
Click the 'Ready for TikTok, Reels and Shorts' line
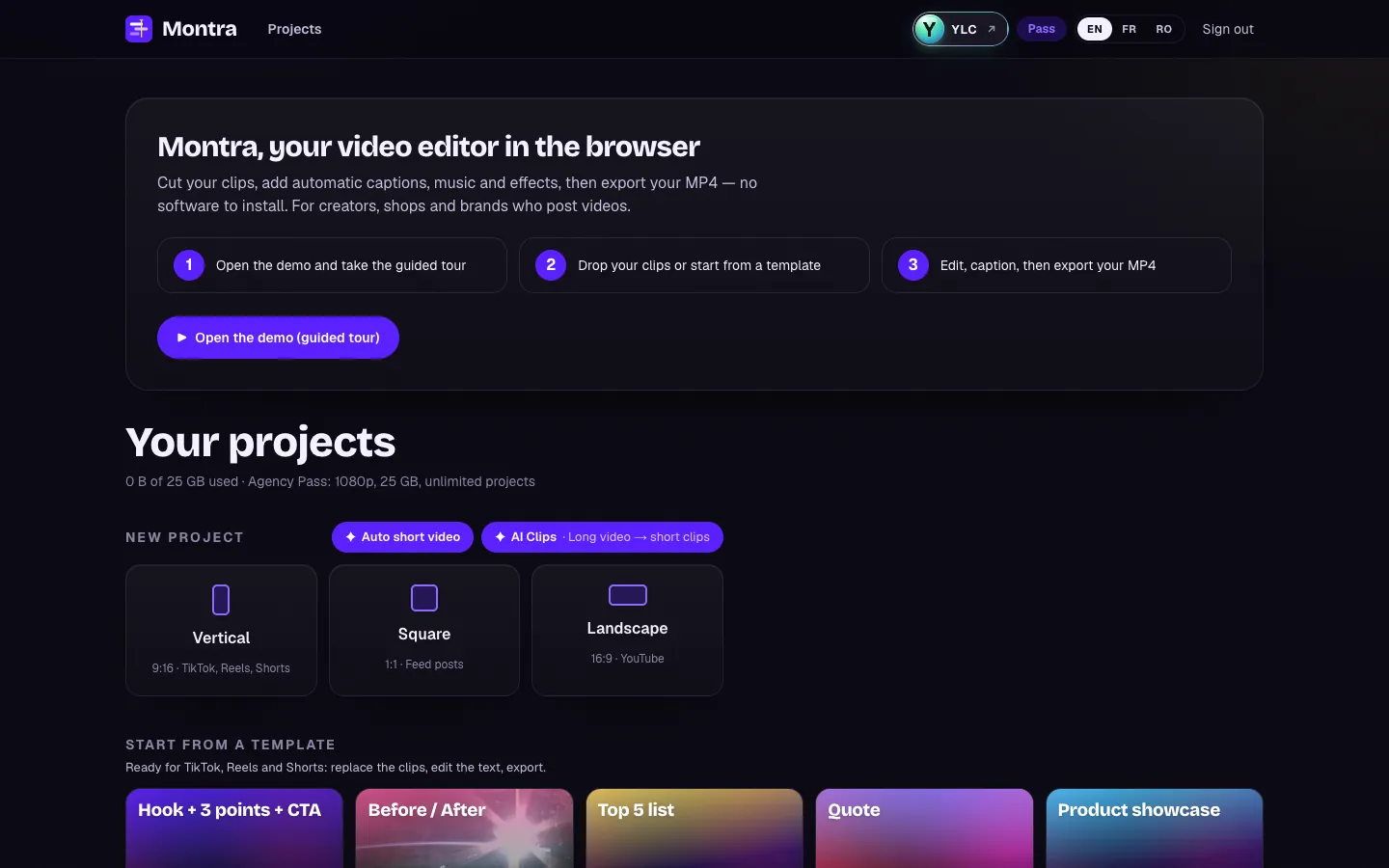(336, 768)
